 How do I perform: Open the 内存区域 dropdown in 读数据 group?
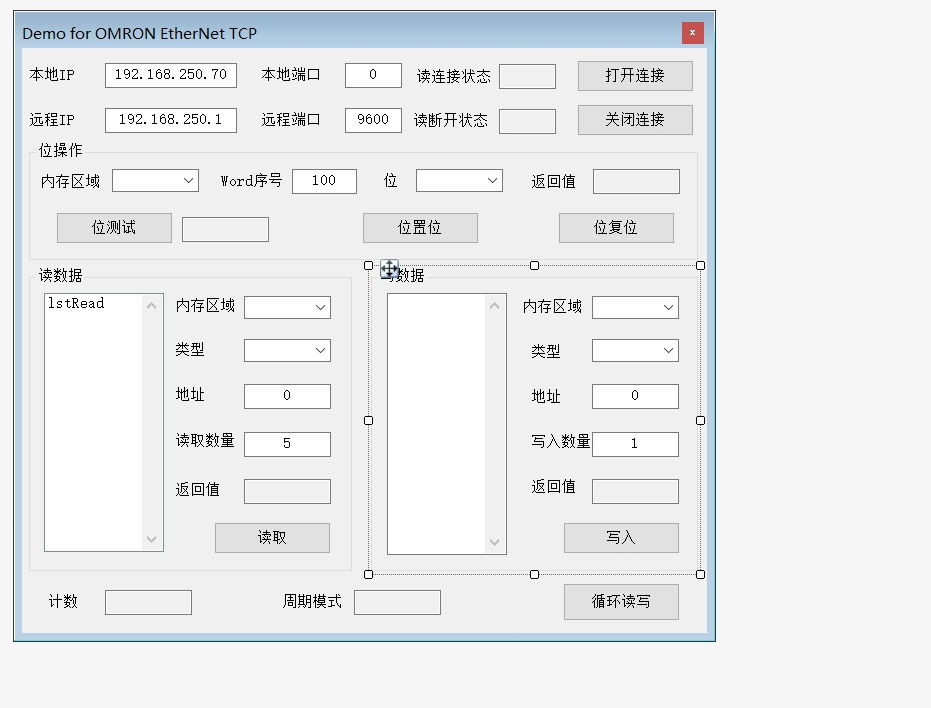click(287, 308)
